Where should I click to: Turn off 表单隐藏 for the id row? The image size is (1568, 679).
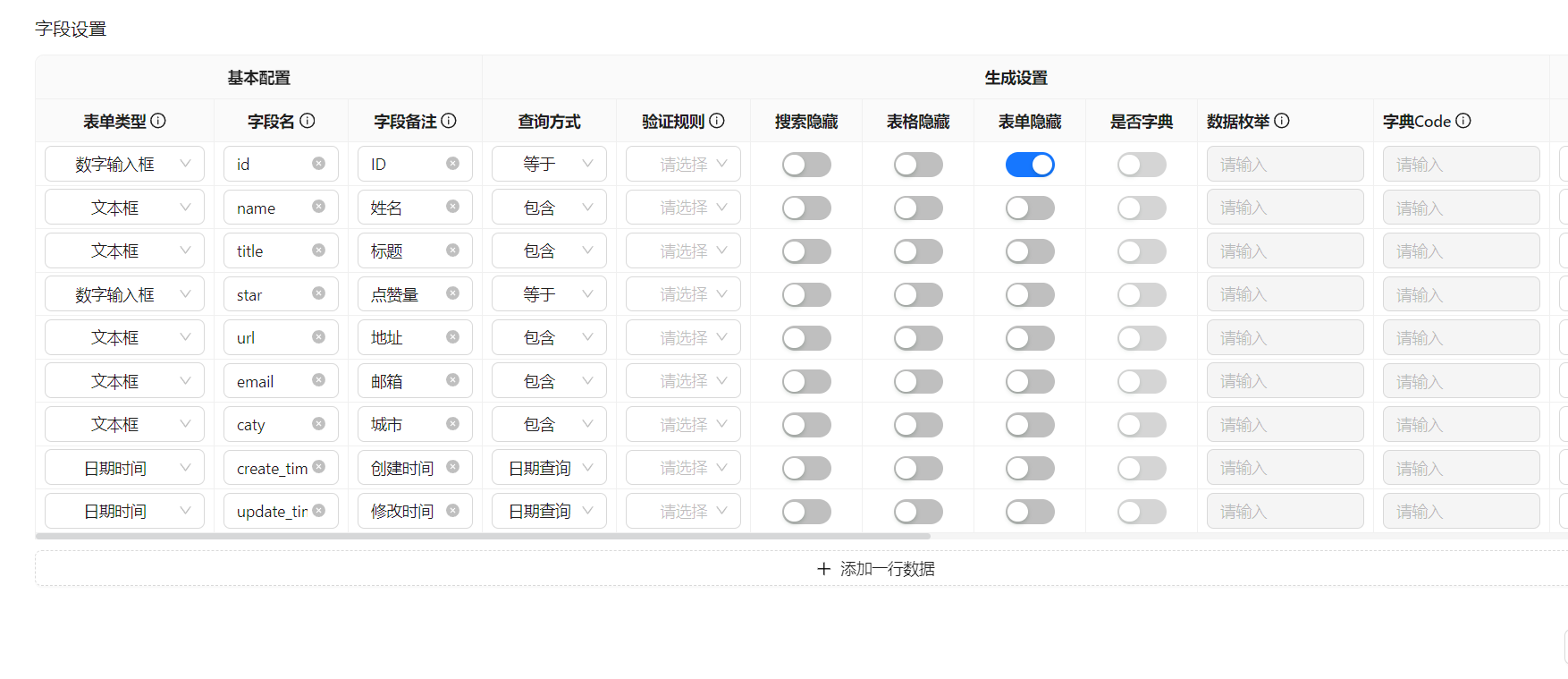click(1029, 165)
